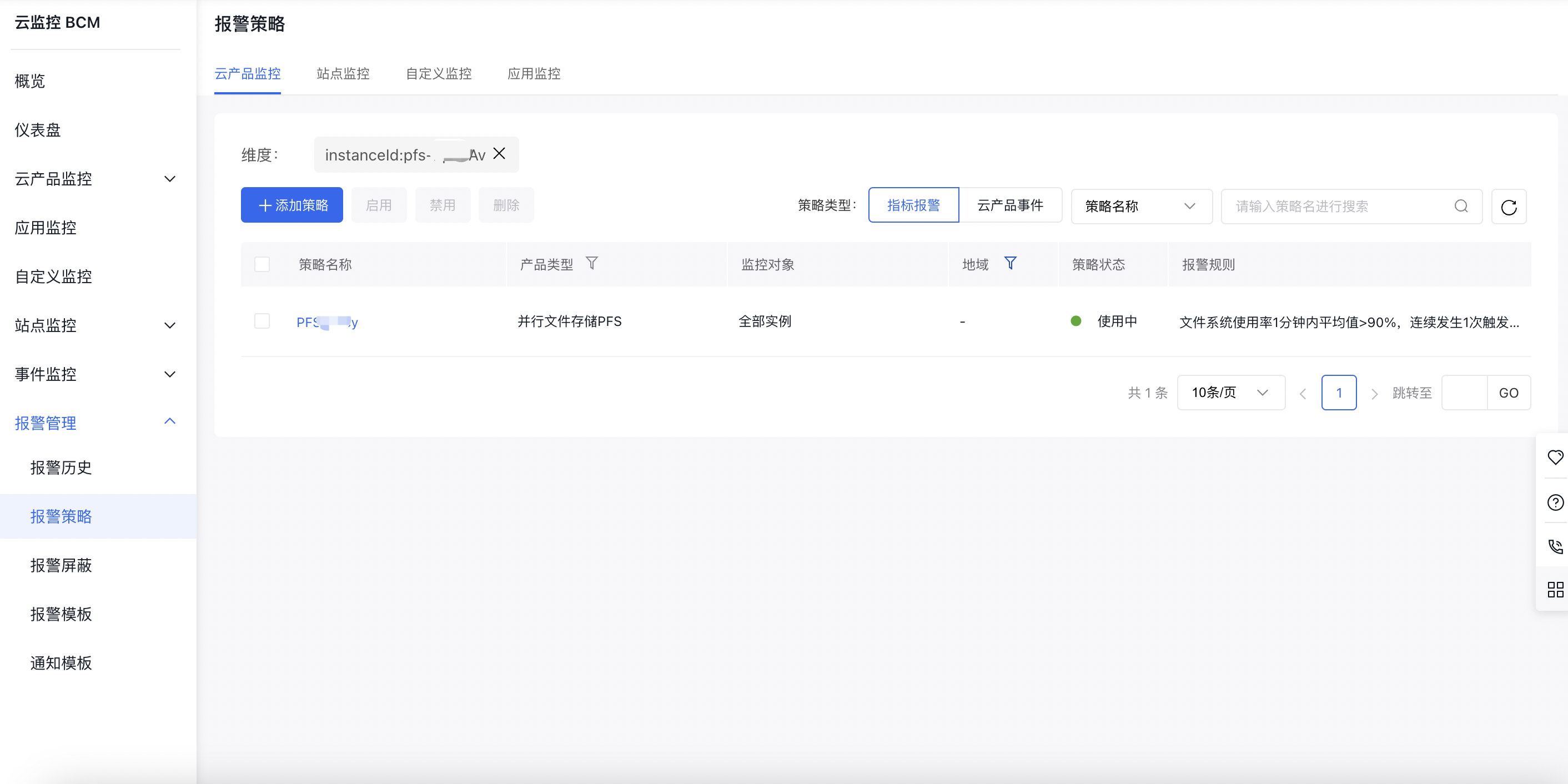This screenshot has width=1568, height=784.
Task: Focus the policy name search field
Action: 1351,207
